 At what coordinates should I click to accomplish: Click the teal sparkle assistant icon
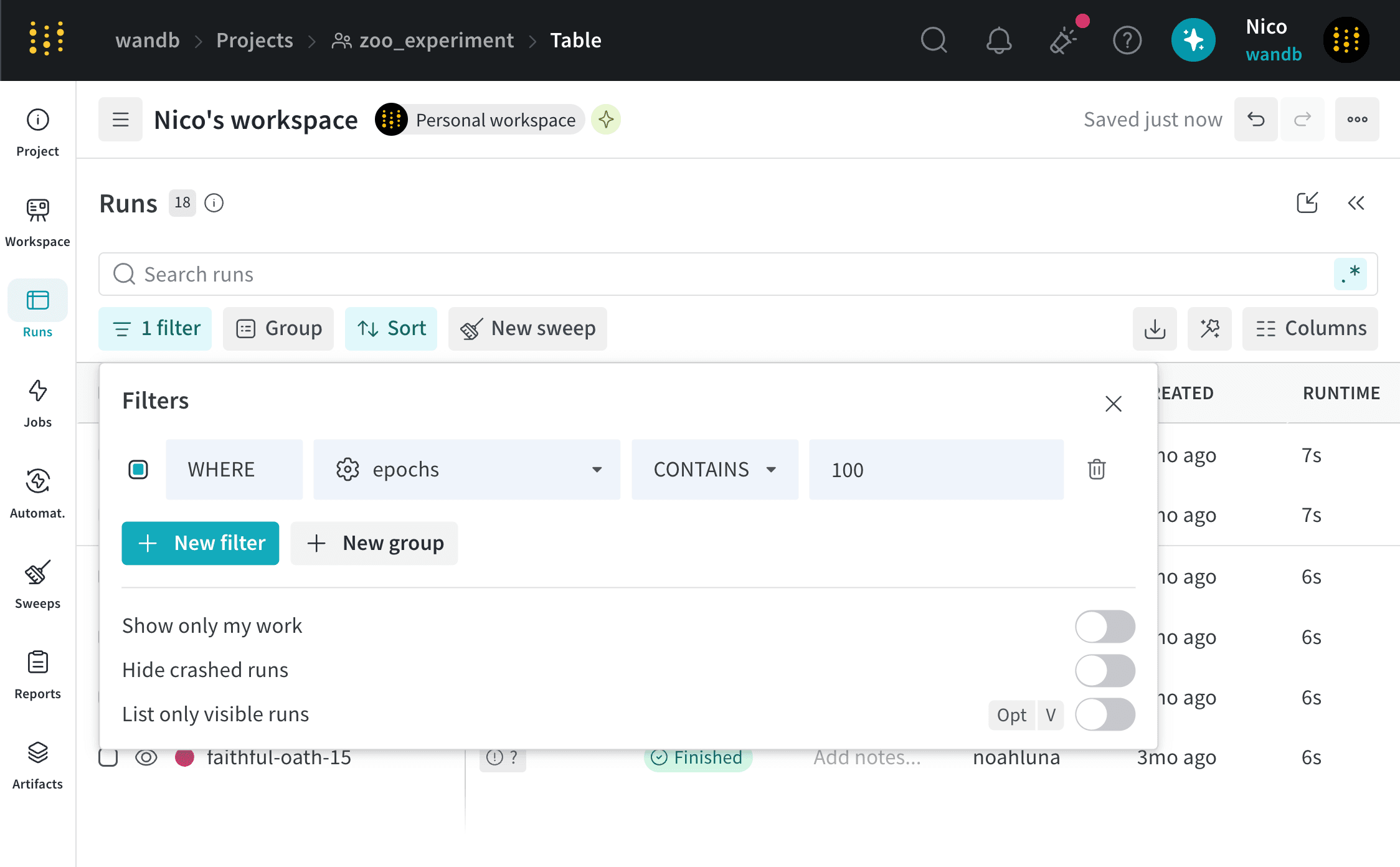[x=1193, y=40]
